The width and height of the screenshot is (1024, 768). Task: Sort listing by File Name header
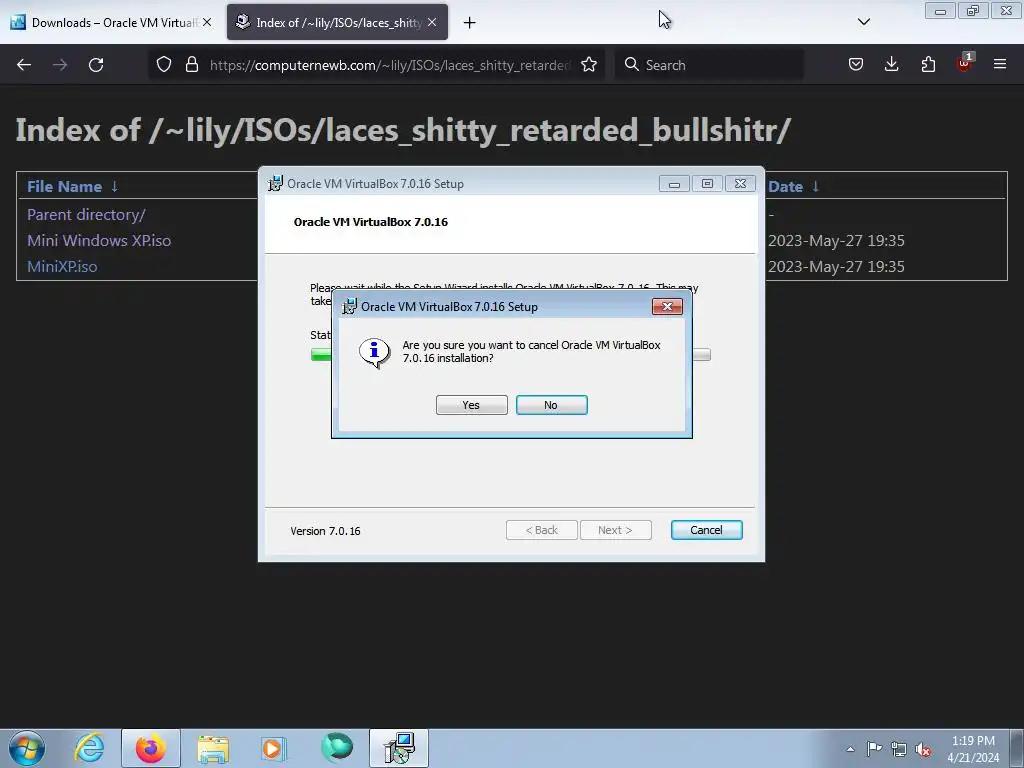tap(64, 187)
